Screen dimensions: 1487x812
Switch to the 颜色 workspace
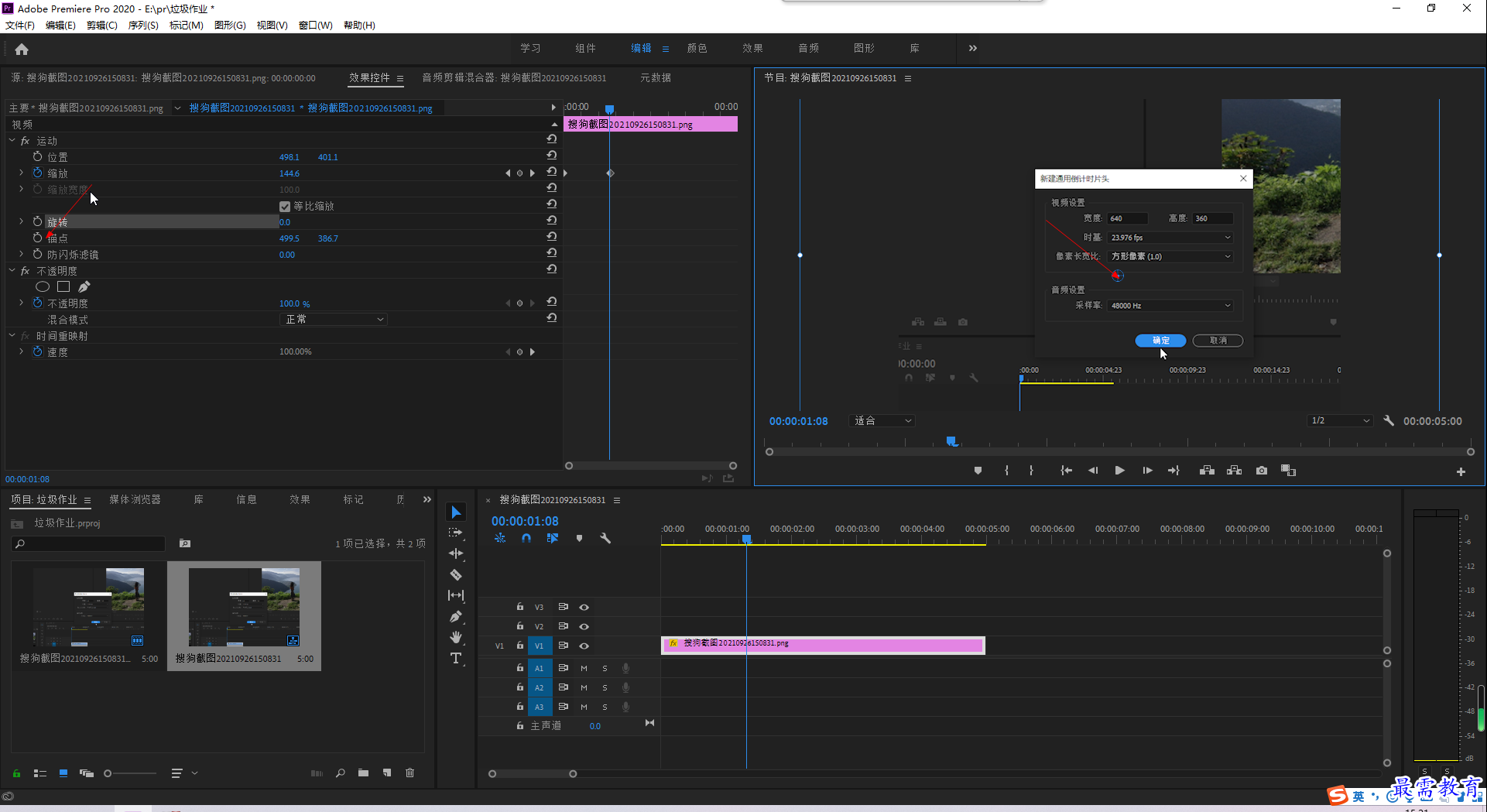tap(697, 48)
